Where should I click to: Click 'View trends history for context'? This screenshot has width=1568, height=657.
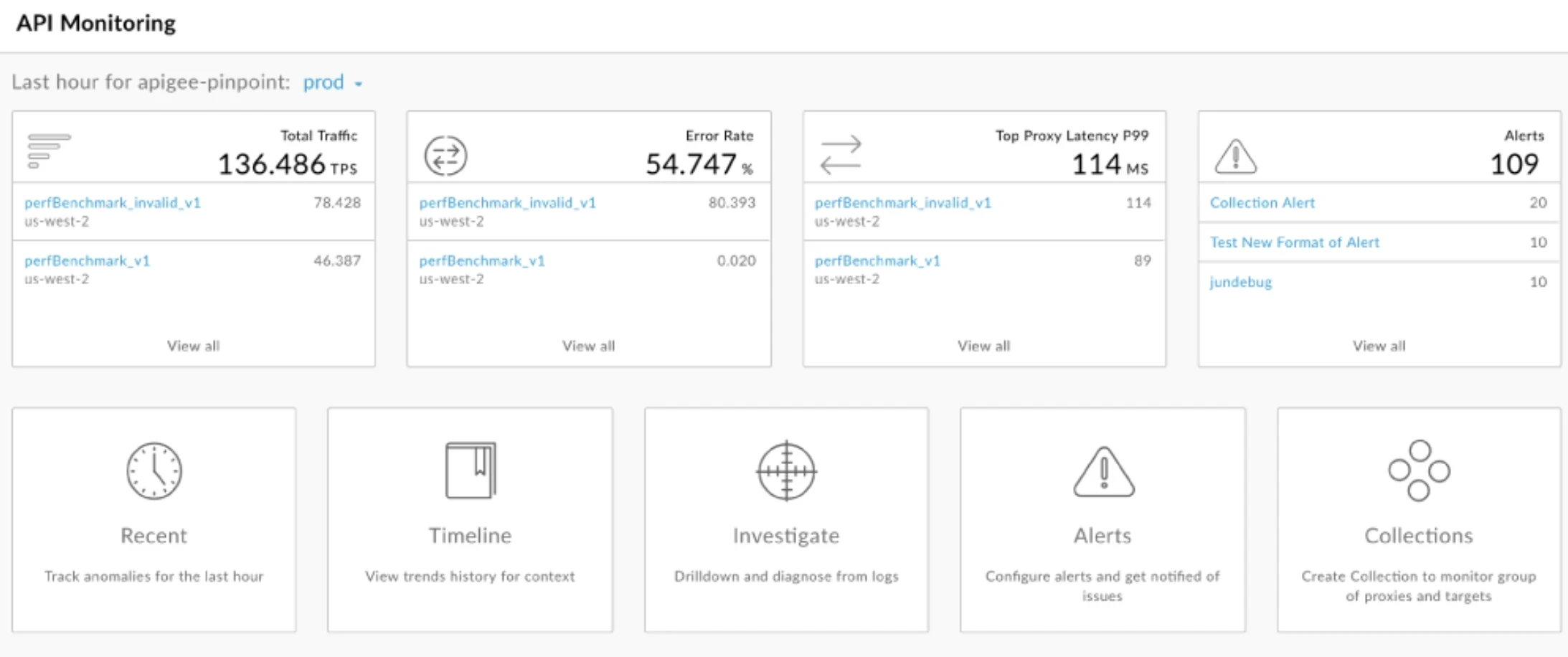[470, 576]
